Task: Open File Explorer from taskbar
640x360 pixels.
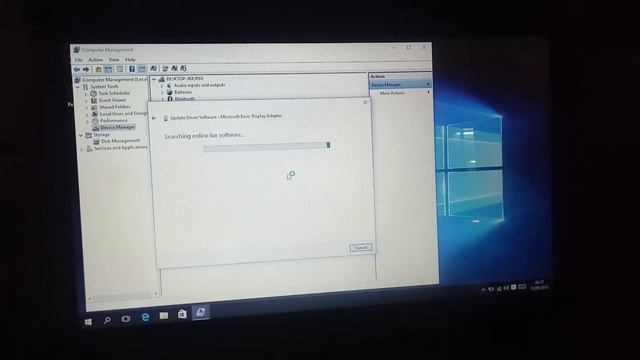Action: (164, 315)
